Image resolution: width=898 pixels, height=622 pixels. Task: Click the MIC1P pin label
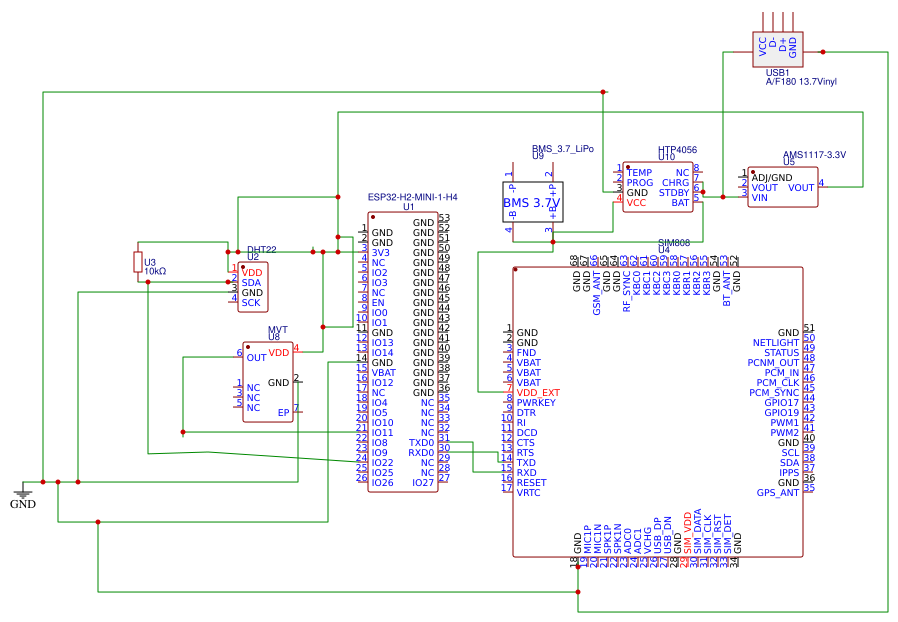[587, 539]
